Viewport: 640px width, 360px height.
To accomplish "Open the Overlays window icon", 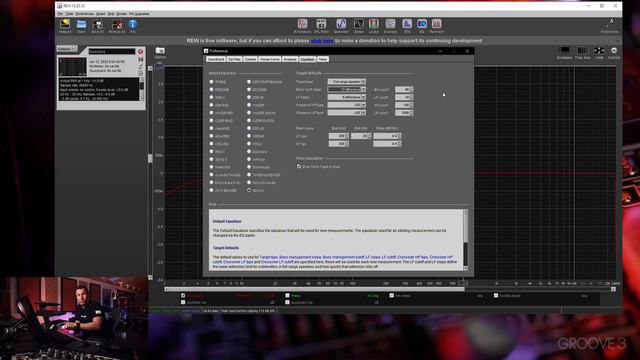I will (390, 24).
